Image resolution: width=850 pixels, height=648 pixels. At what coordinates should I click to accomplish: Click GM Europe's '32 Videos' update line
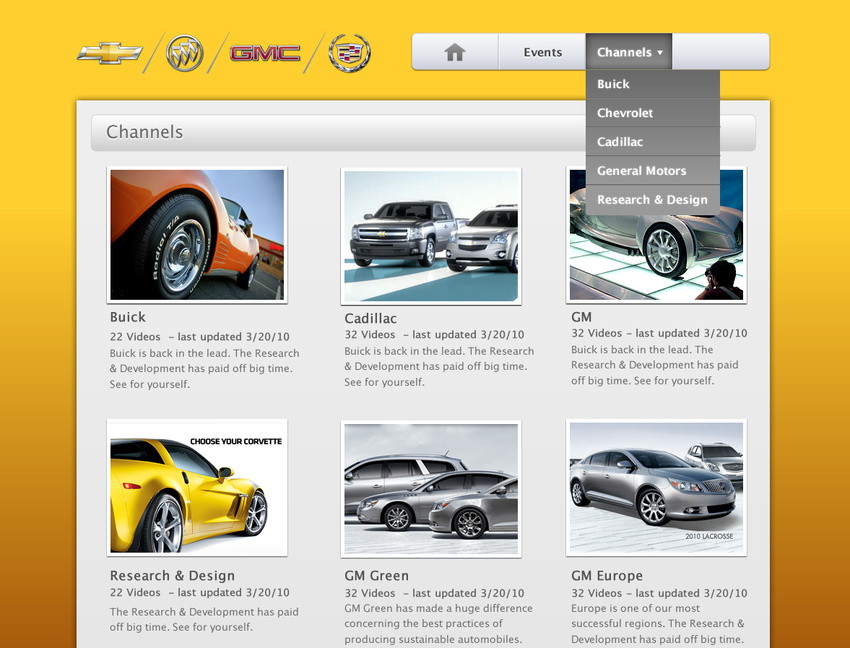tap(659, 593)
